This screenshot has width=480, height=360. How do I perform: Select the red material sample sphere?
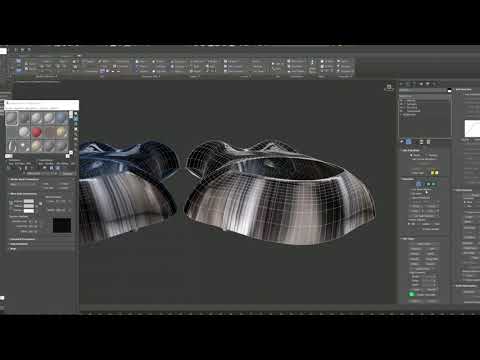(x=37, y=132)
